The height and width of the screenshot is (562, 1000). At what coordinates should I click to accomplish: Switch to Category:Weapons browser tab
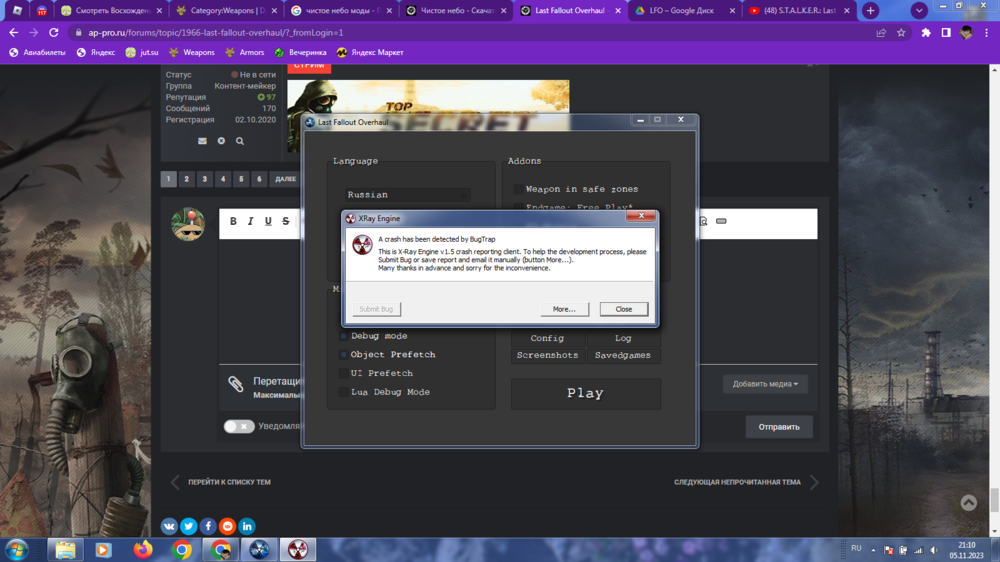pos(226,11)
